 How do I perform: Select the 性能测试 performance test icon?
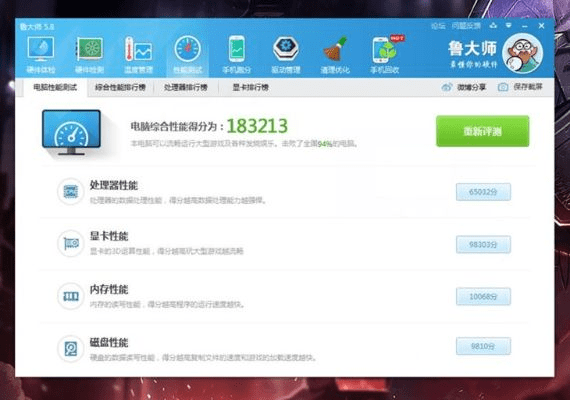pyautogui.click(x=188, y=49)
